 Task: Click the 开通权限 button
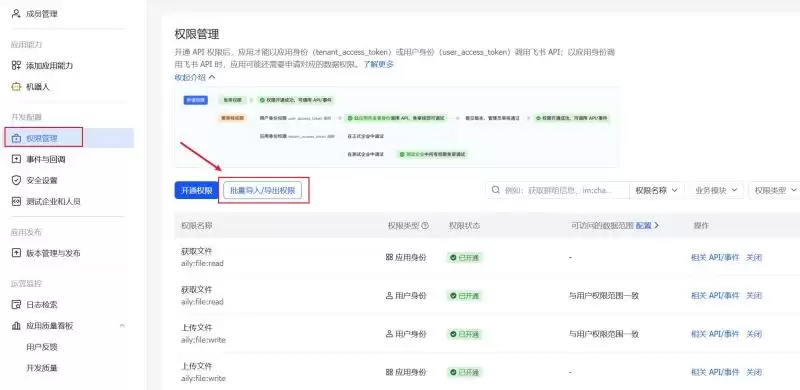(x=196, y=190)
